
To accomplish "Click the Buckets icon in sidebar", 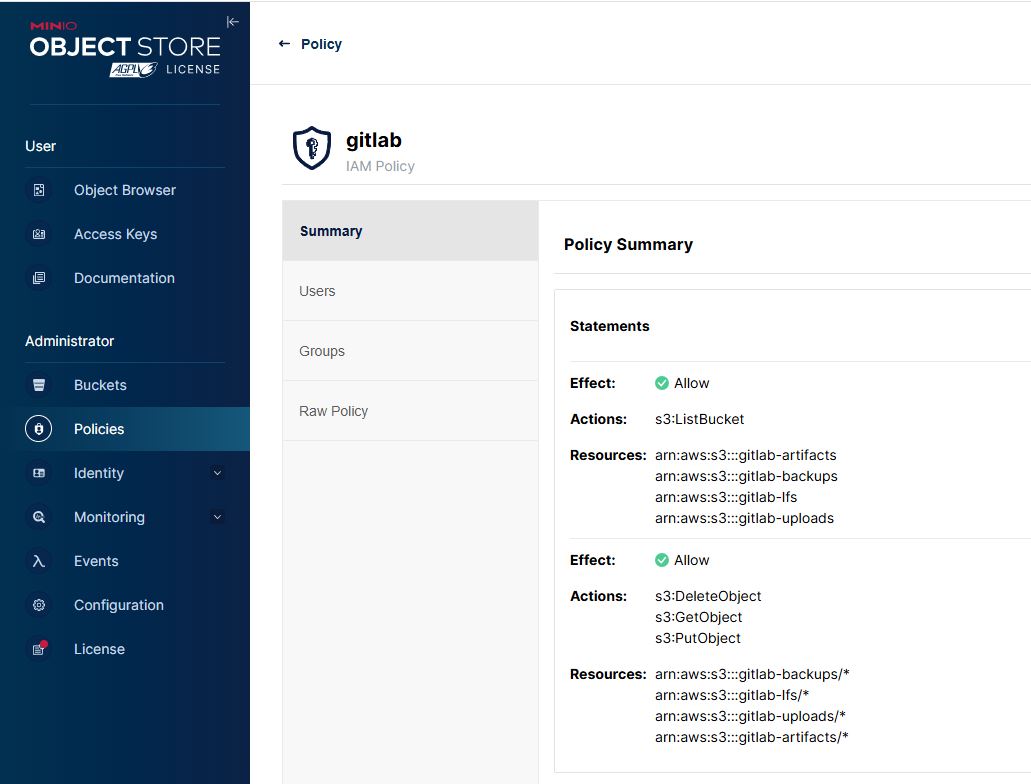I will point(39,385).
